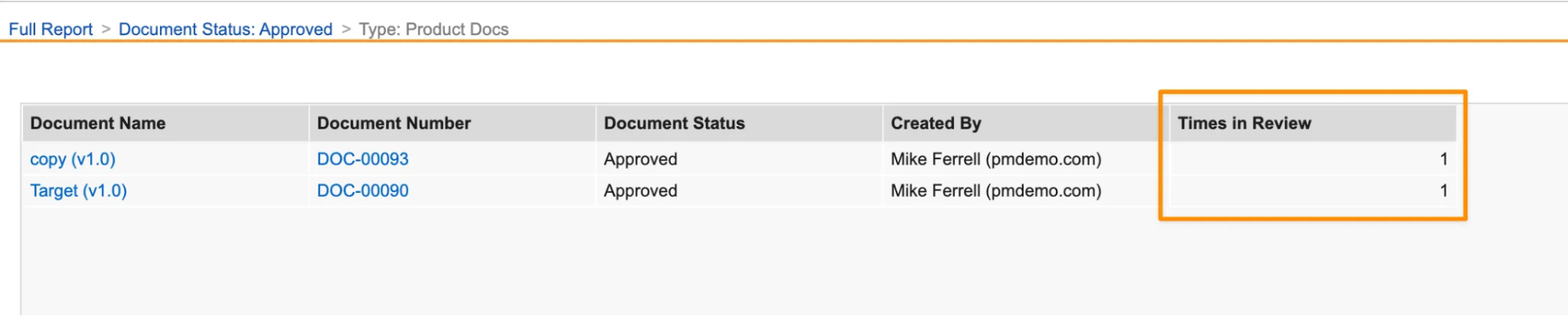Select the Type: Product Docs breadcrumb
Viewport: 1568px width, 316px height.
coord(434,29)
